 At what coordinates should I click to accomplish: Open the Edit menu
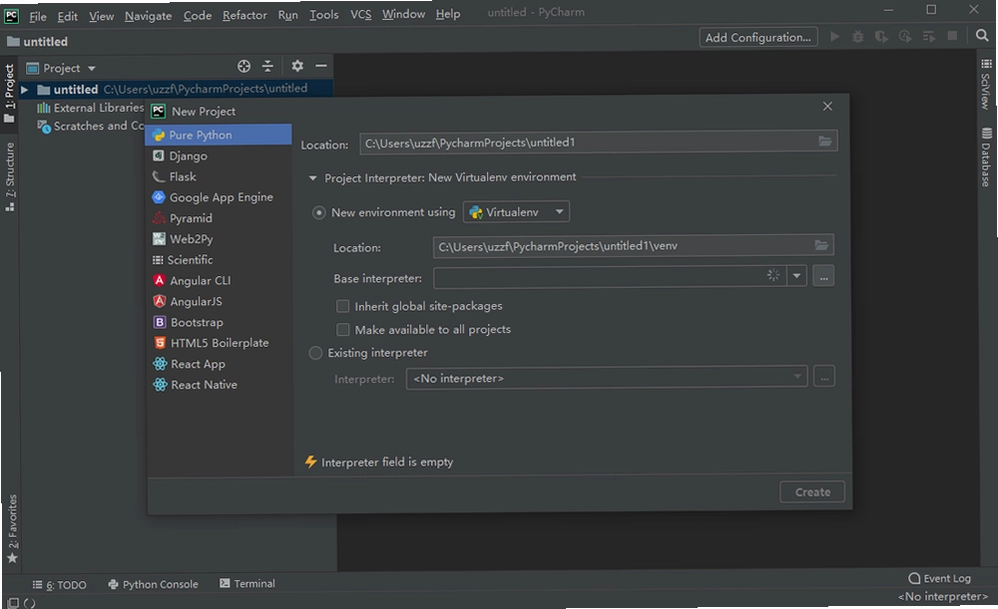point(67,15)
